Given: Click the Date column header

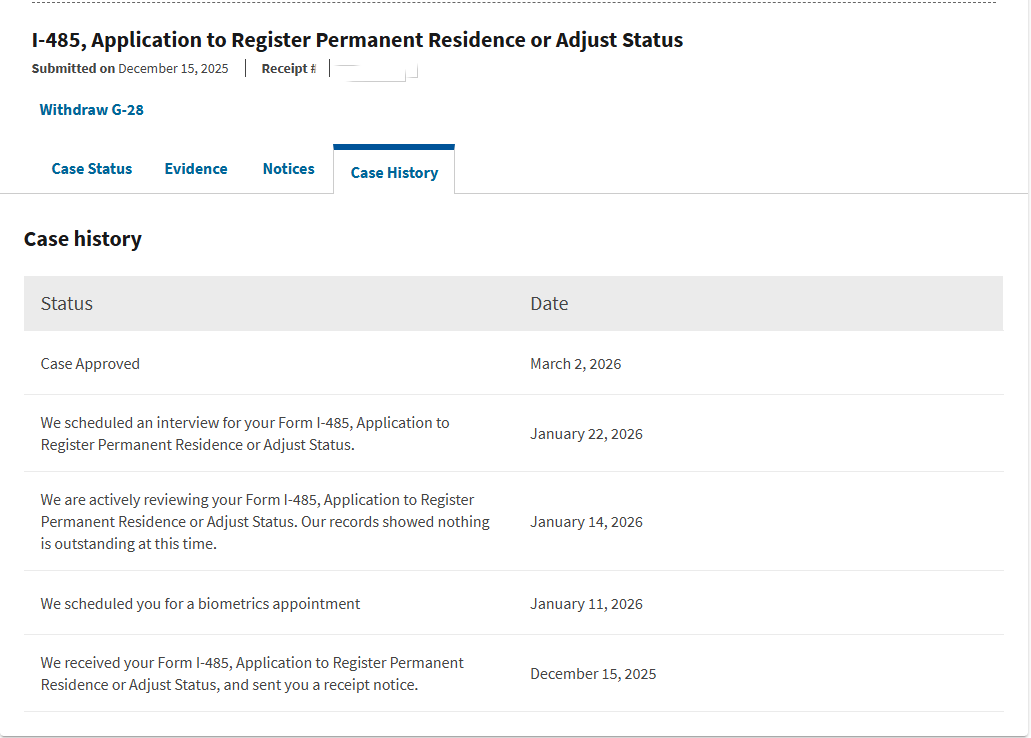Looking at the screenshot, I should coord(549,304).
